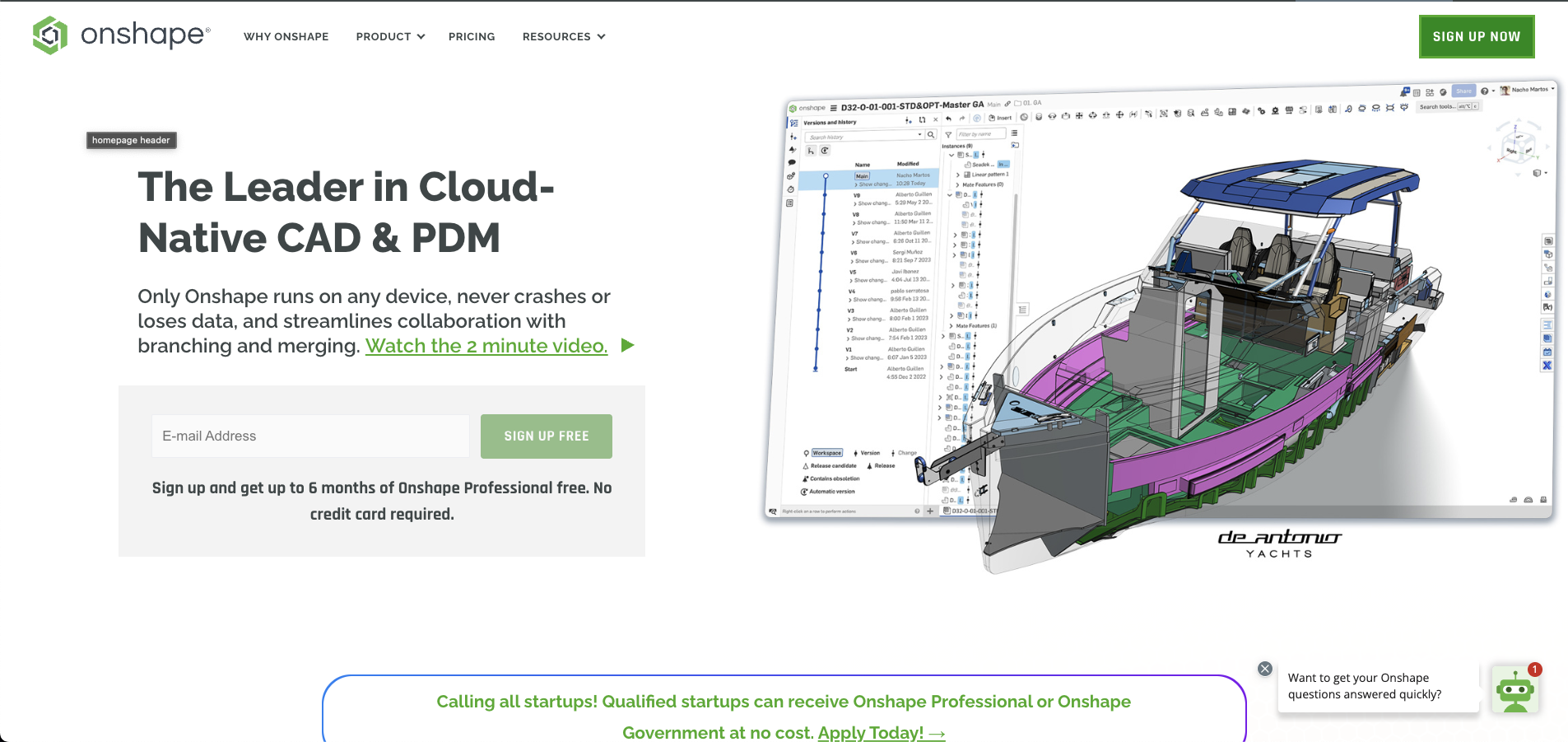Screen dimensions: 1568x742
Task: Click 'Sign up and get up to 6 months' text
Action: 382,501
